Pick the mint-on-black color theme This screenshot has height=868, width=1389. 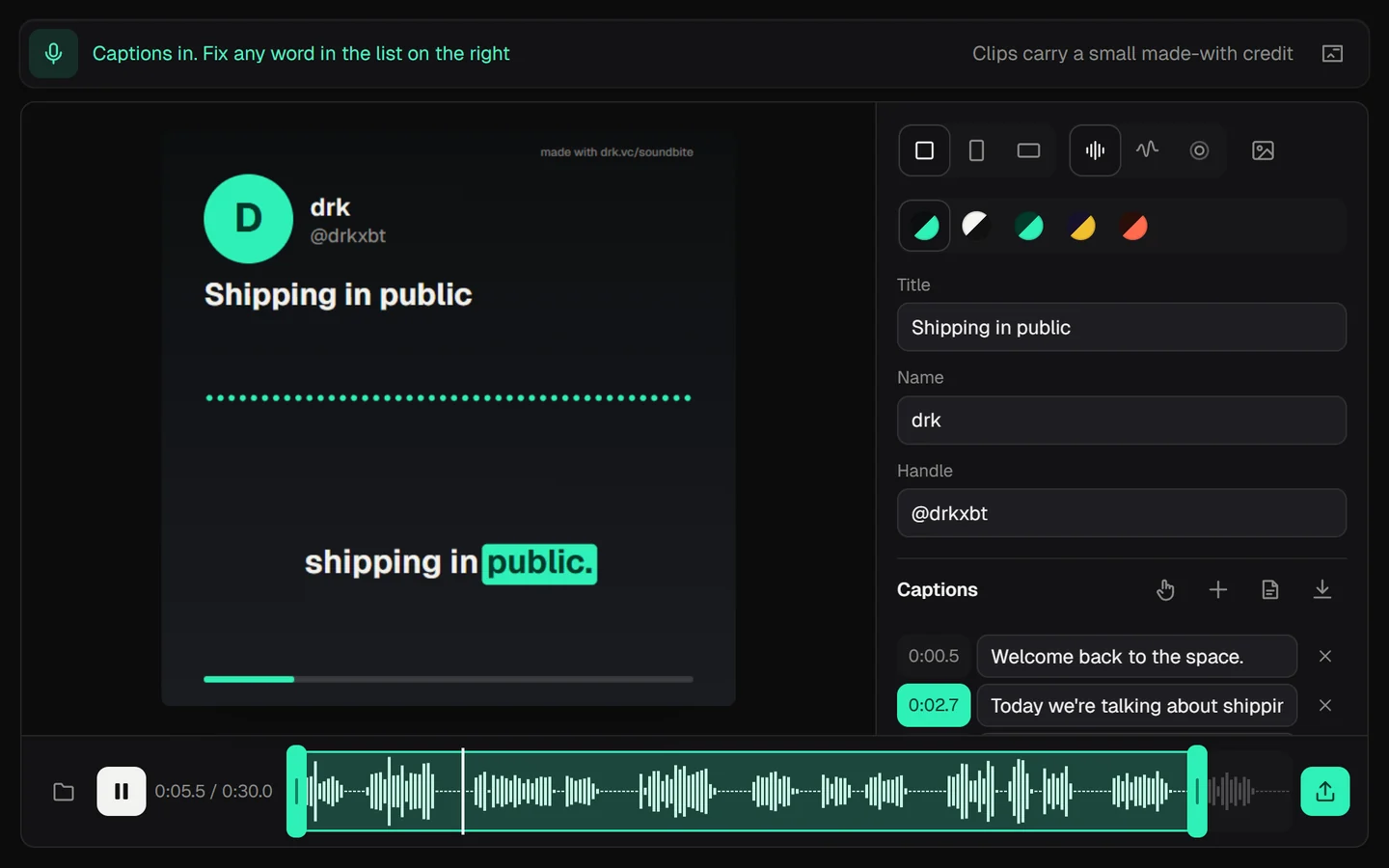click(x=924, y=227)
